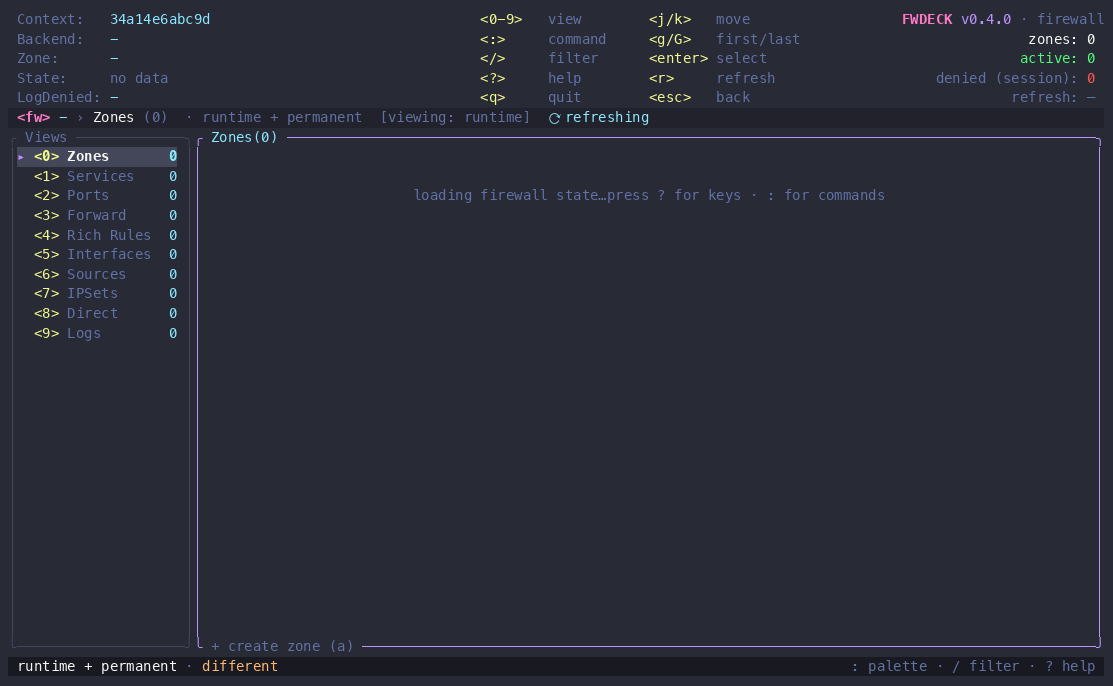This screenshot has width=1113, height=686.
Task: Click the 'zones: 0' counter
Action: click(1062, 39)
